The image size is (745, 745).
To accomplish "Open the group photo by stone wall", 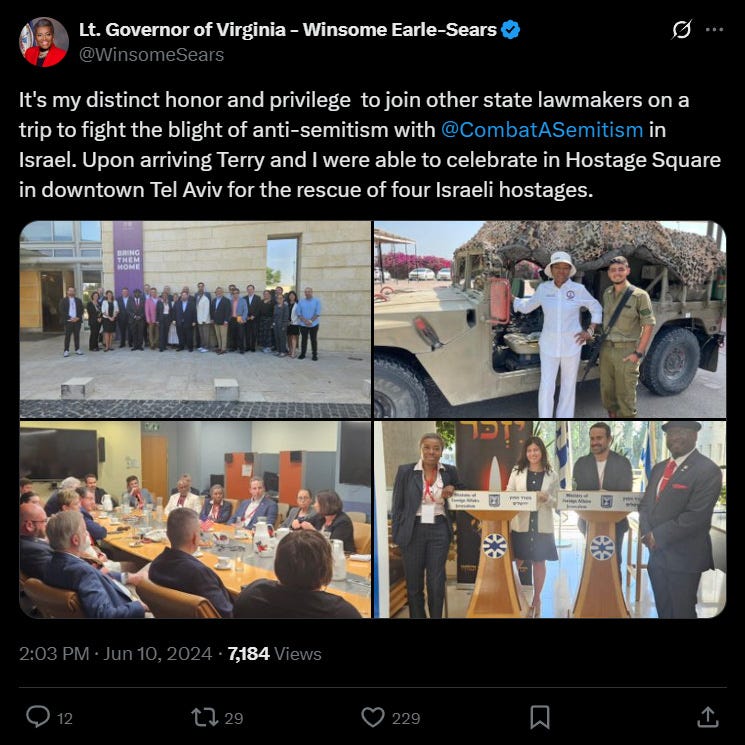I will (x=195, y=319).
